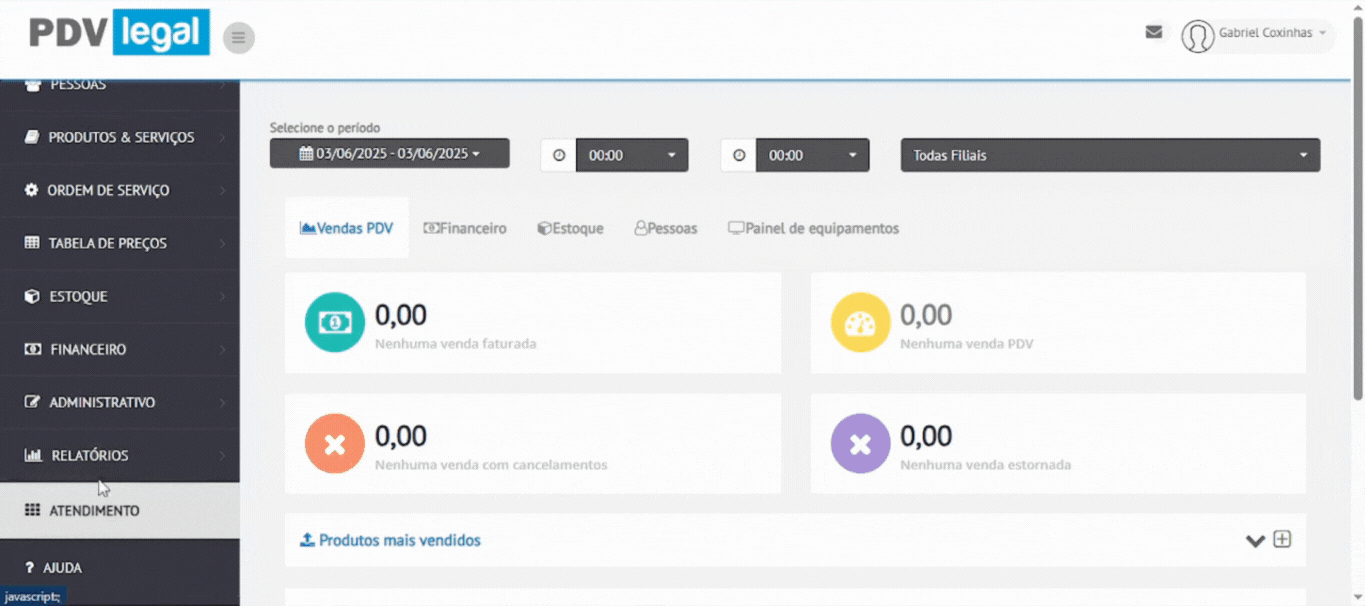Screen dimensions: 1365x606
Task: Click the hamburger menu toggle button
Action: coord(238,38)
